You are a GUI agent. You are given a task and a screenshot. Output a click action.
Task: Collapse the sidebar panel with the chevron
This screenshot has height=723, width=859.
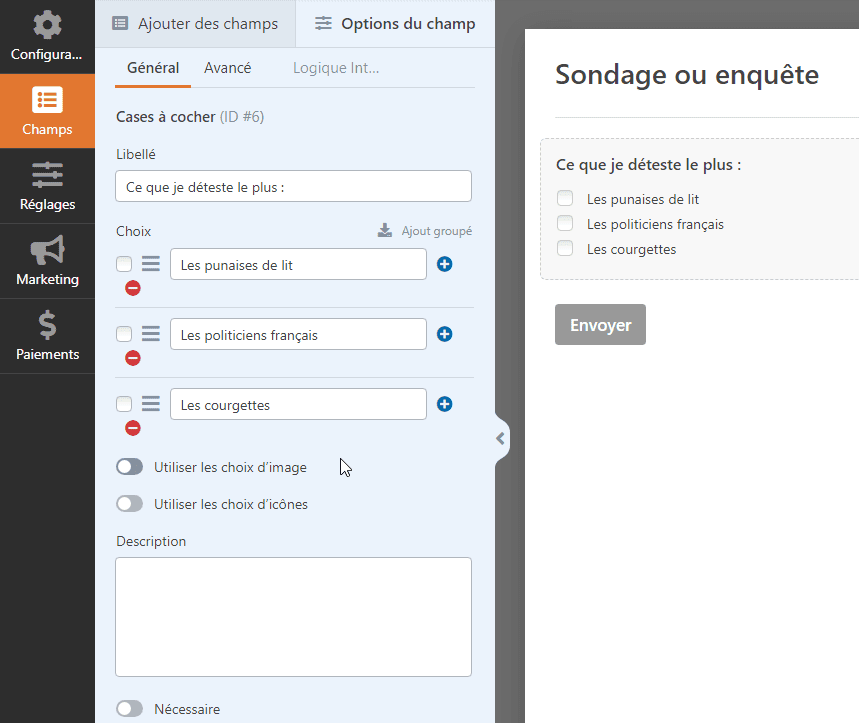pos(501,438)
